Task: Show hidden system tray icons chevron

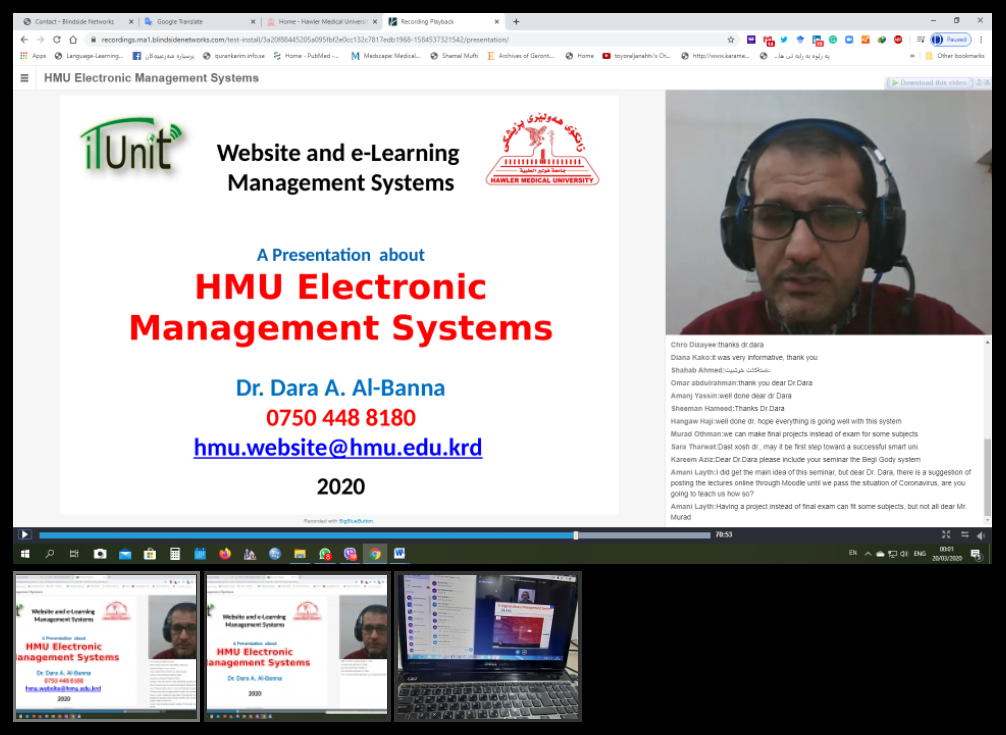Action: tap(867, 553)
